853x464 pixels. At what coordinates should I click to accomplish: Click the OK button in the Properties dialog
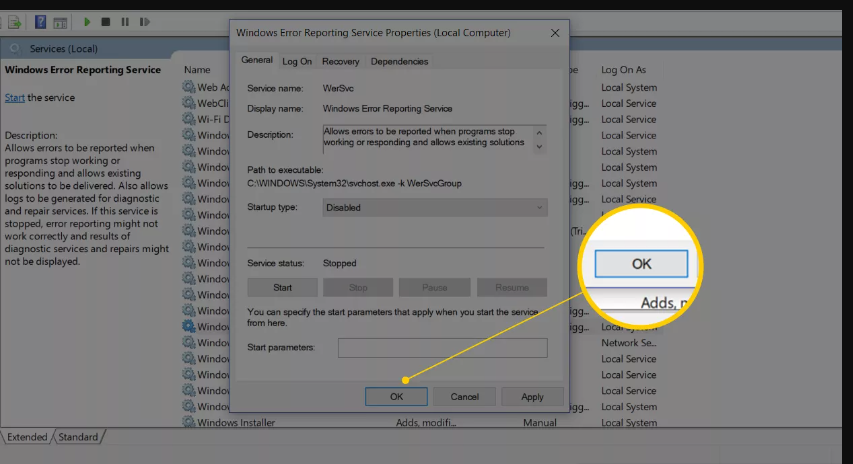coord(396,397)
